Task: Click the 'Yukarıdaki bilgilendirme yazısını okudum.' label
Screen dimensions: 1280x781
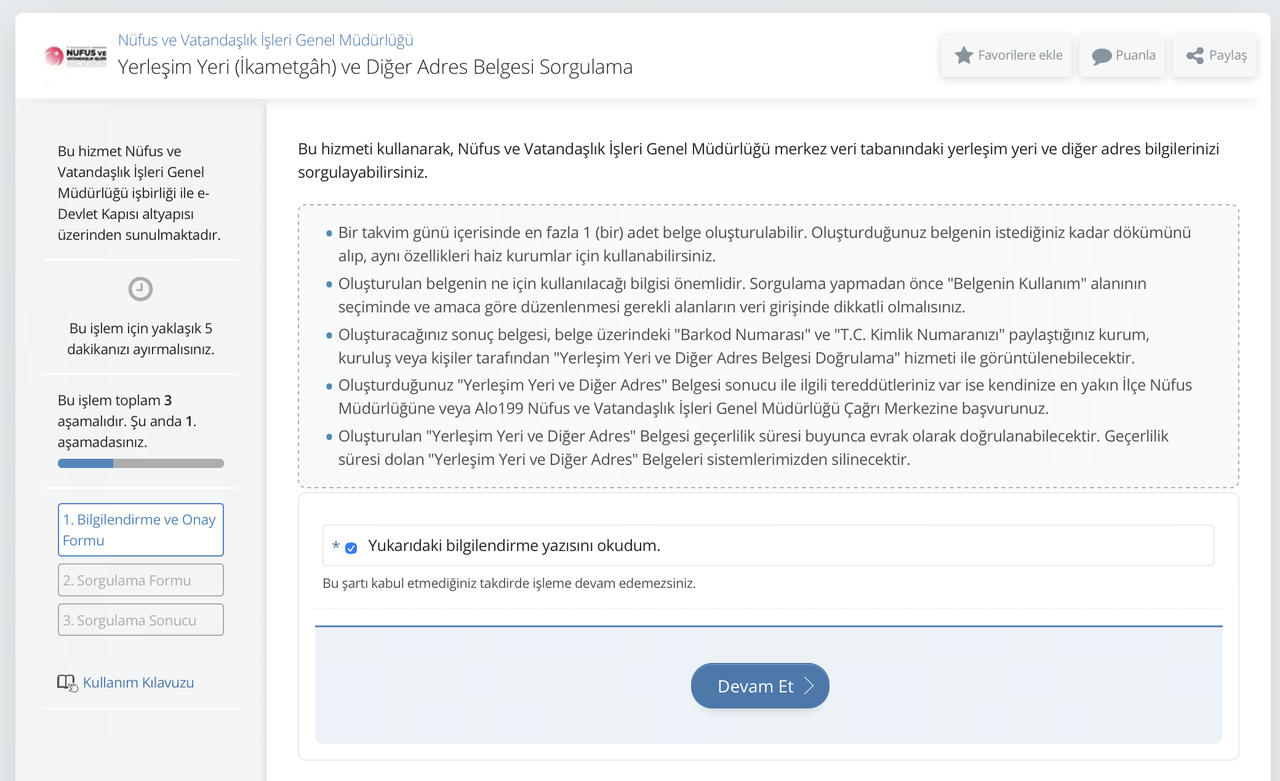Action: pos(514,546)
